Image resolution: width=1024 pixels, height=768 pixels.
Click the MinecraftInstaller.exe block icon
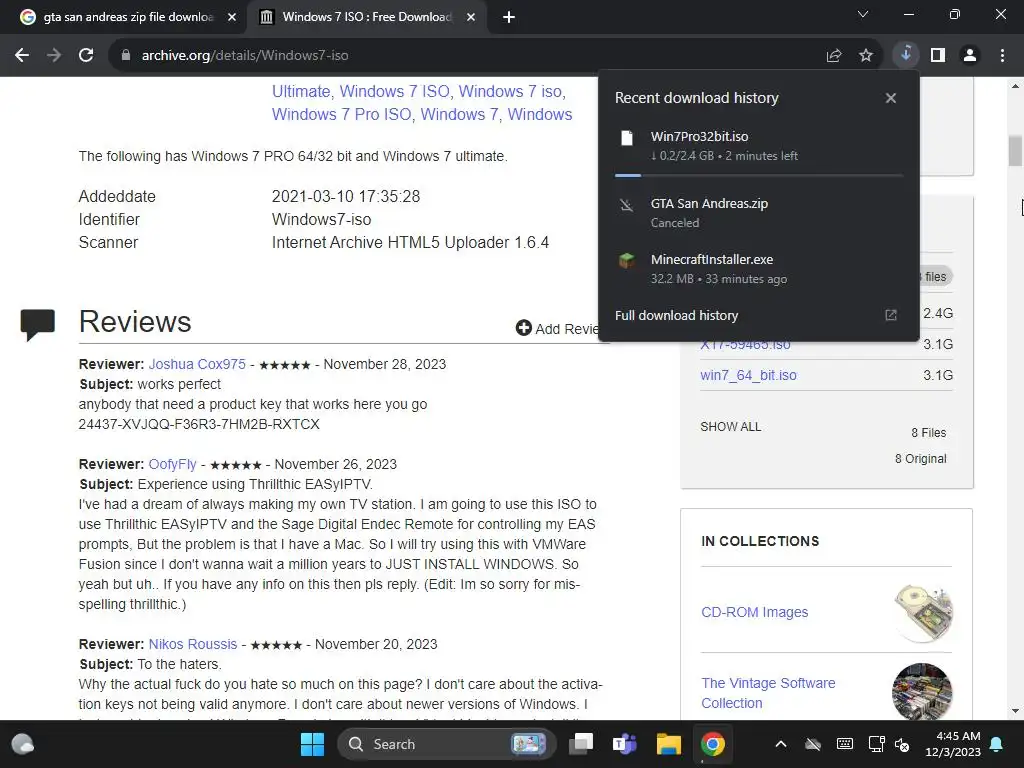pos(627,261)
